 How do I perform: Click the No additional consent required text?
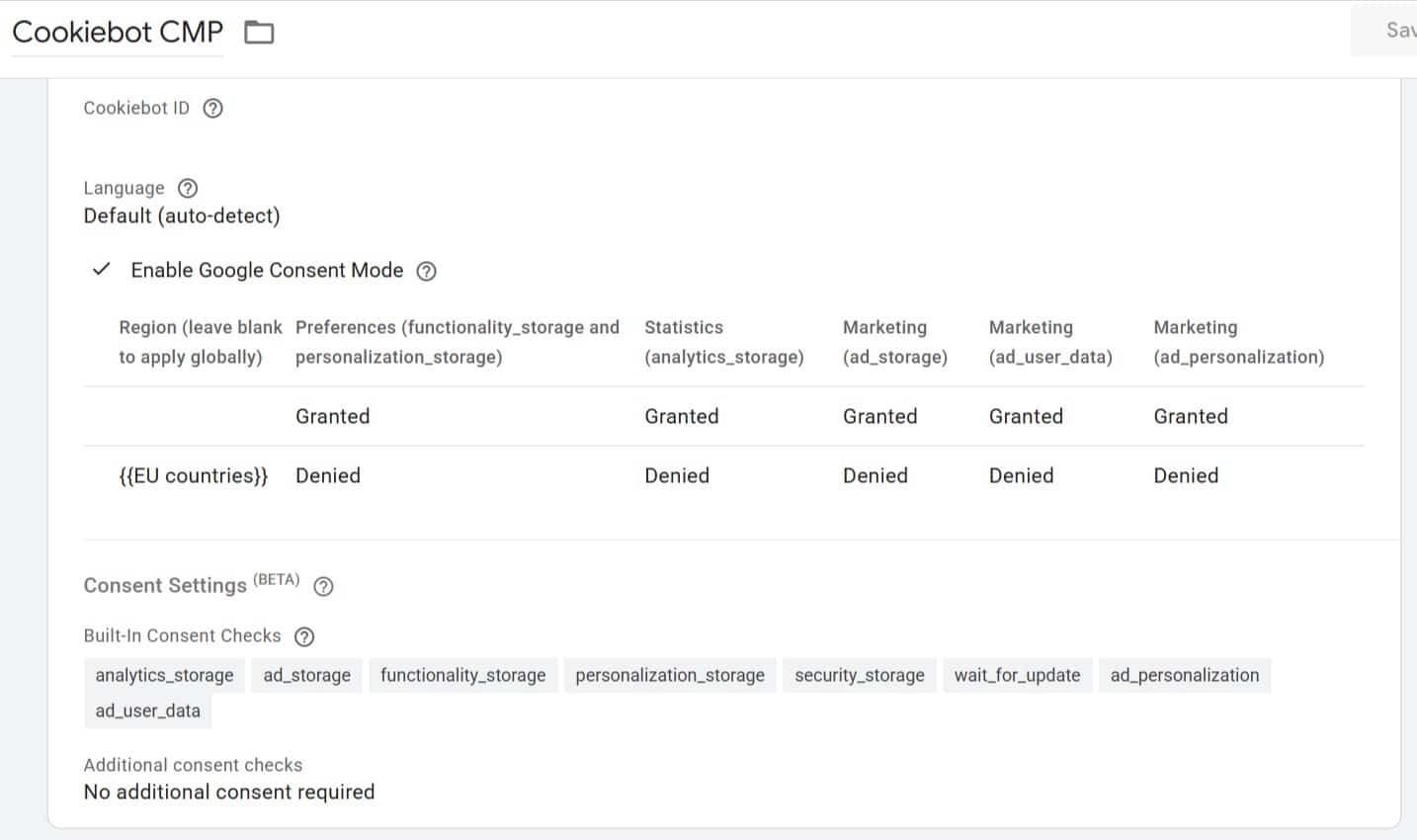pyautogui.click(x=229, y=792)
